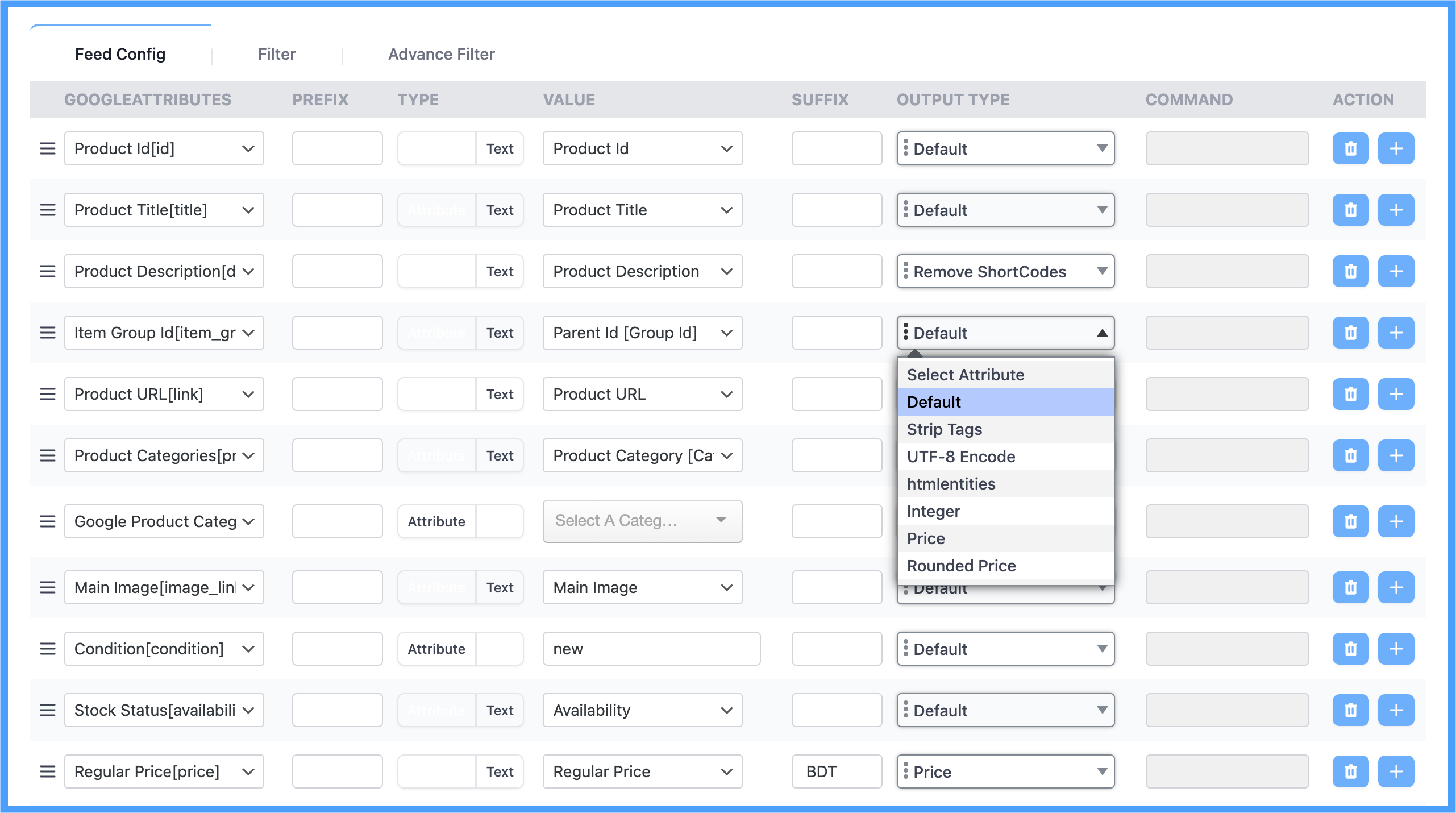This screenshot has height=813, width=1456.
Task: Switch Product Categories type to Attribute
Action: [436, 455]
